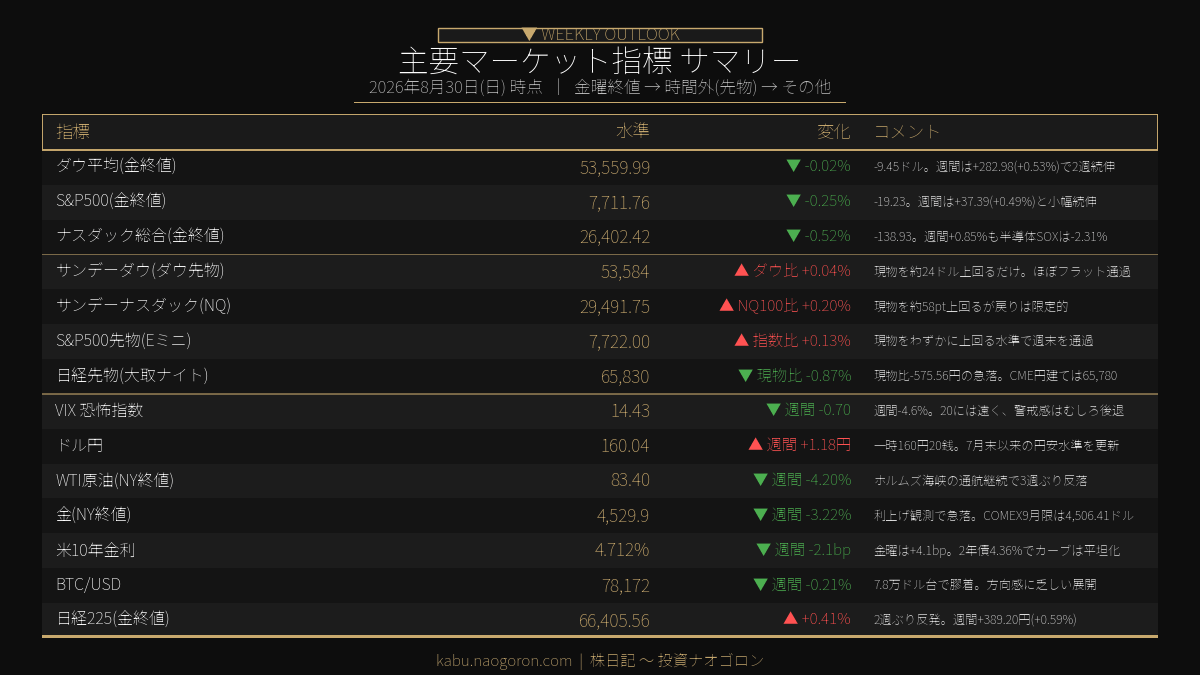Viewport: 1200px width, 675px height.
Task: Click the red up arrow beside 週間 +1.18円
Action: [756, 444]
